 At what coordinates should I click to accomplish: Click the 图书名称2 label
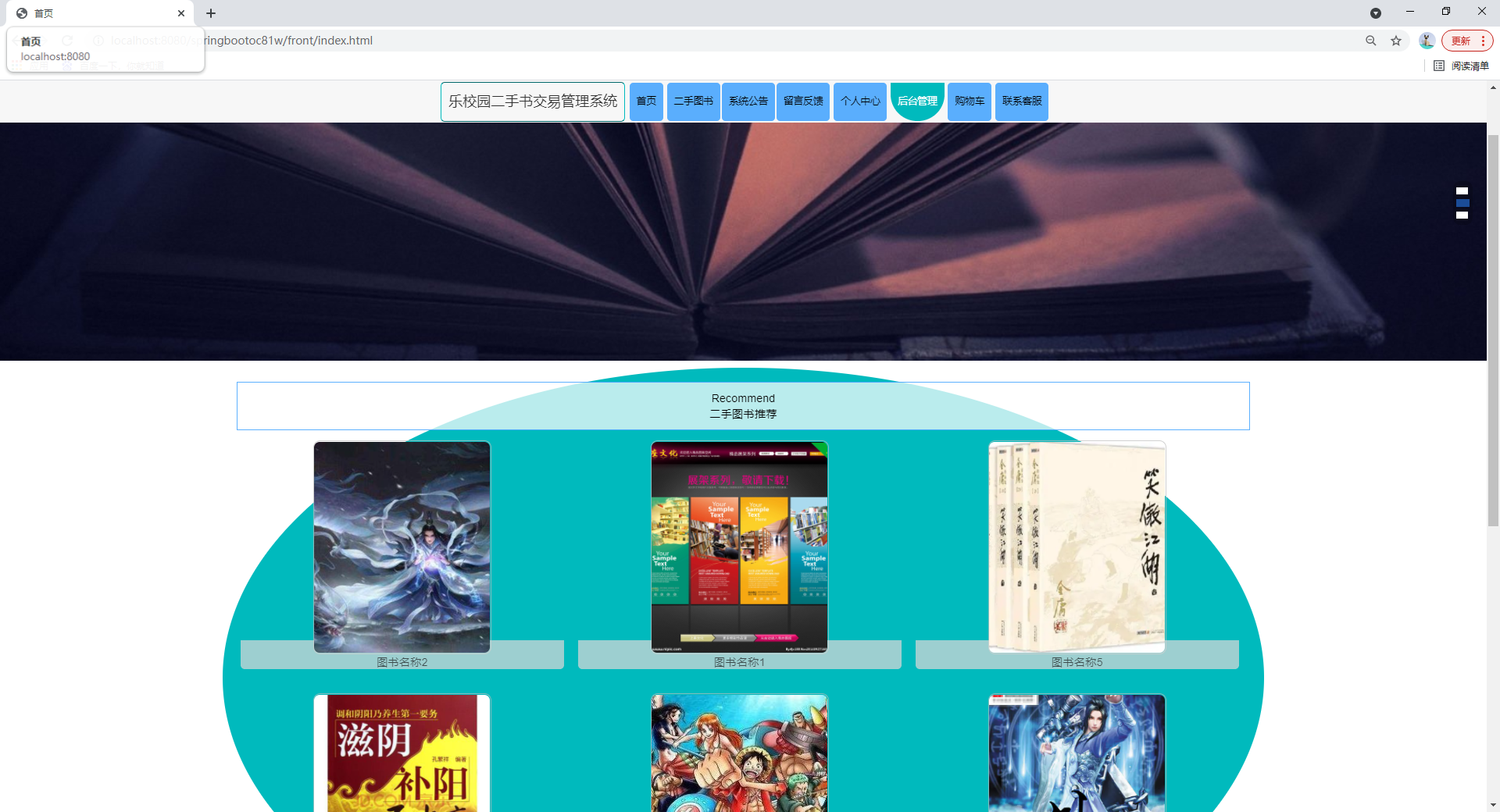[402, 662]
